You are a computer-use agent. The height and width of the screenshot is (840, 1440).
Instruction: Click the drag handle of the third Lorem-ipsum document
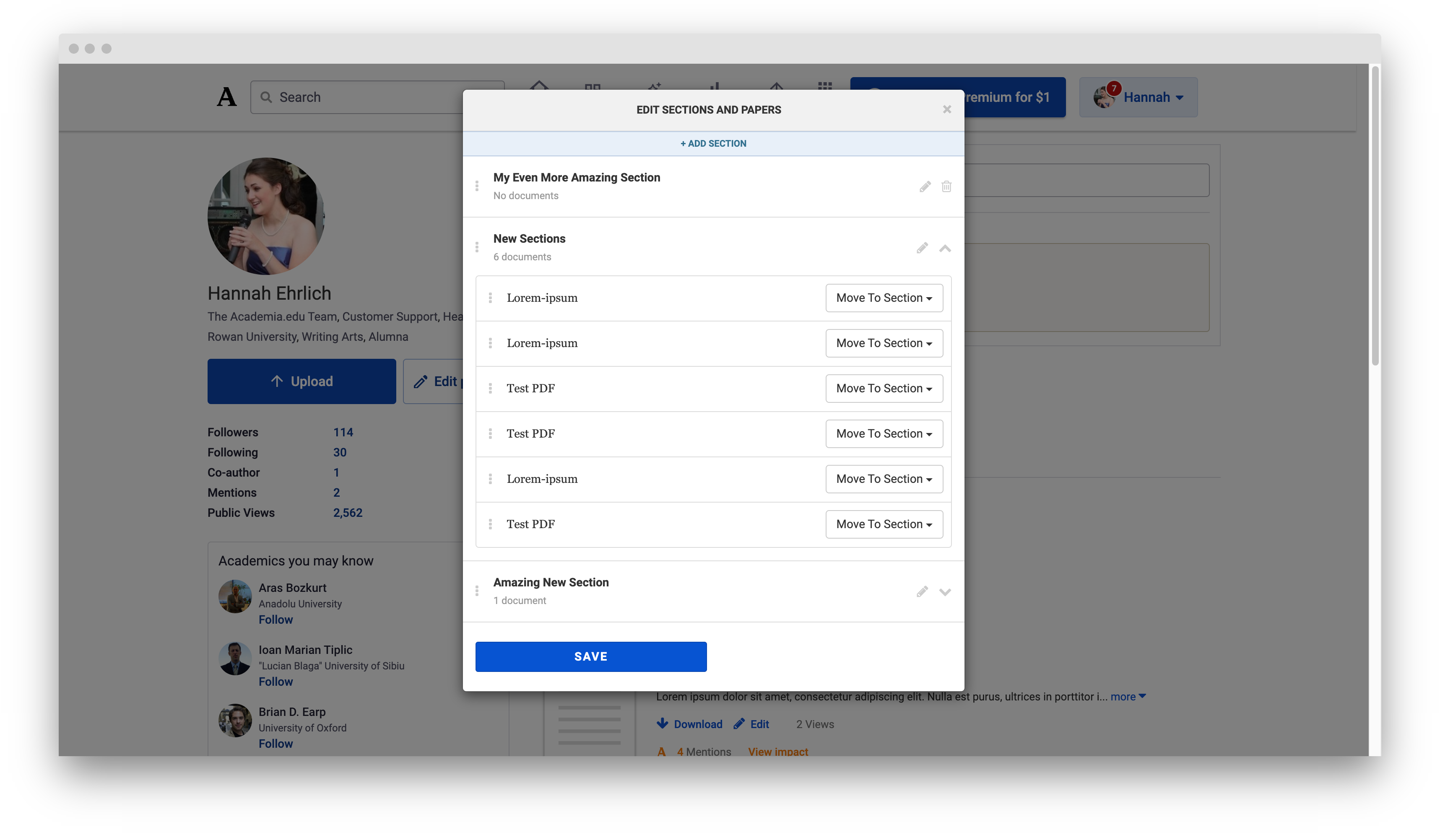(x=490, y=479)
